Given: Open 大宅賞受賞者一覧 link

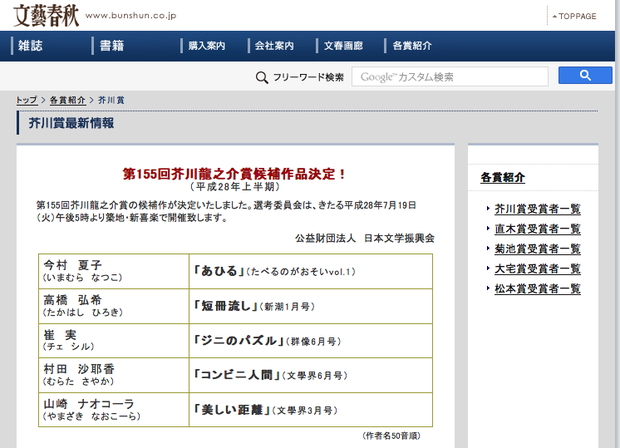Looking at the screenshot, I should tap(537, 269).
